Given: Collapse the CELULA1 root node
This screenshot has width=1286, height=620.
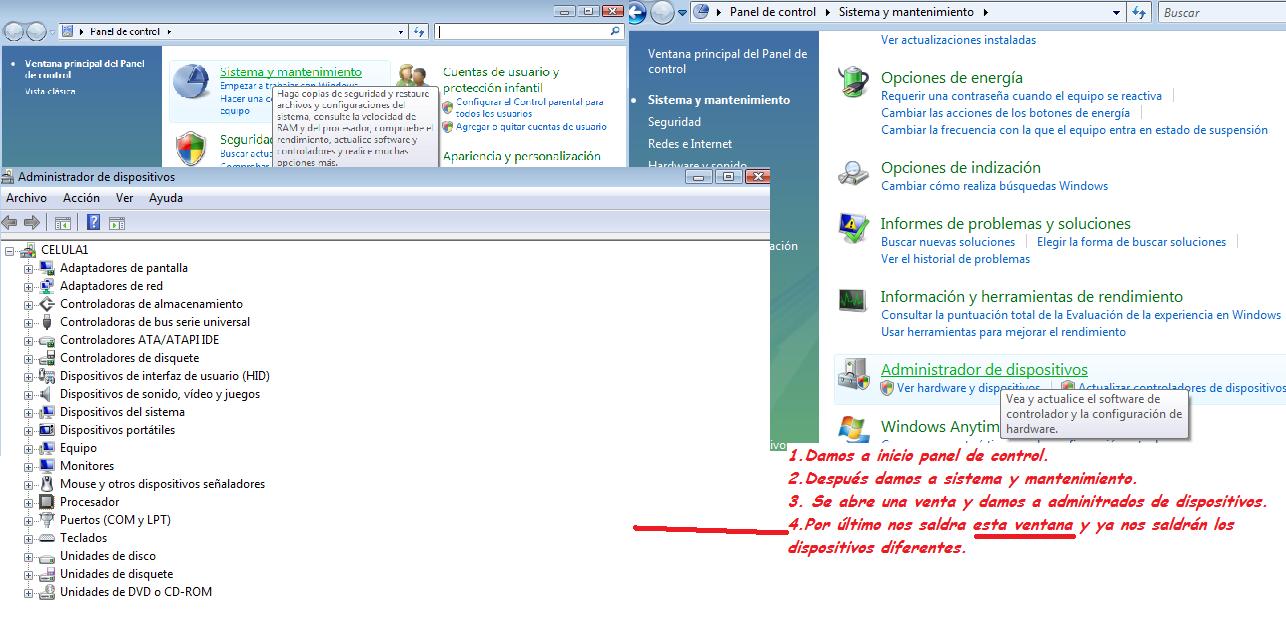Looking at the screenshot, I should pos(11,250).
